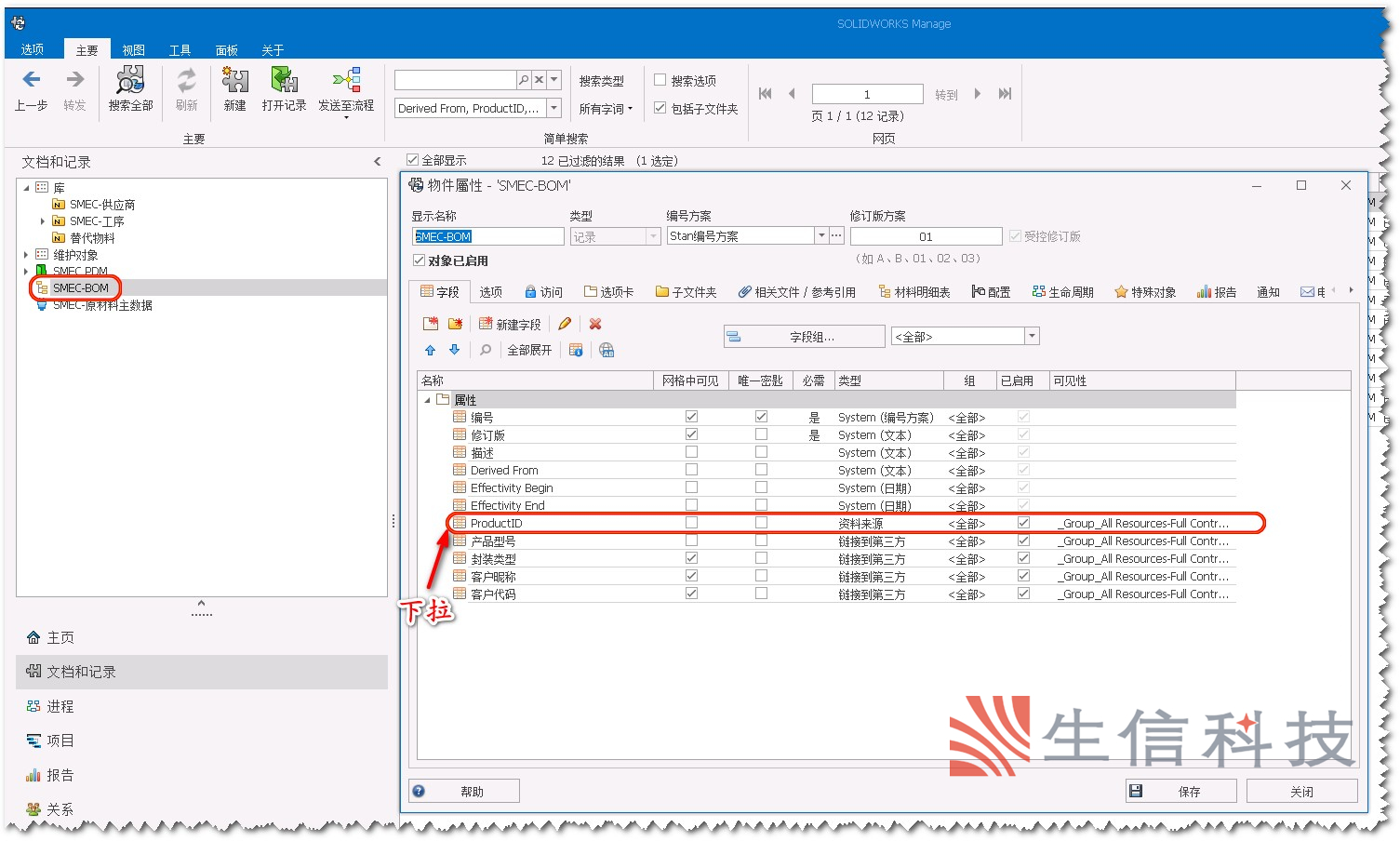Click the page number input field

point(868,94)
